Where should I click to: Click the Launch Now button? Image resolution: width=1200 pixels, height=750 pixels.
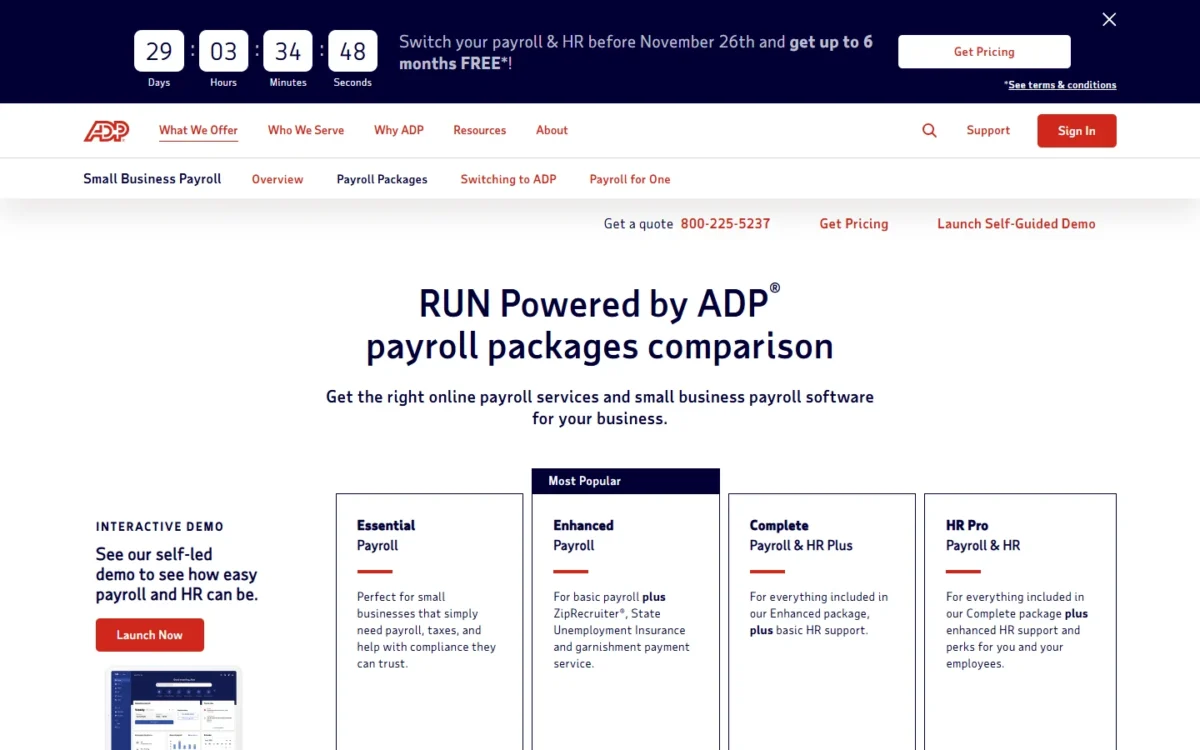(x=150, y=635)
